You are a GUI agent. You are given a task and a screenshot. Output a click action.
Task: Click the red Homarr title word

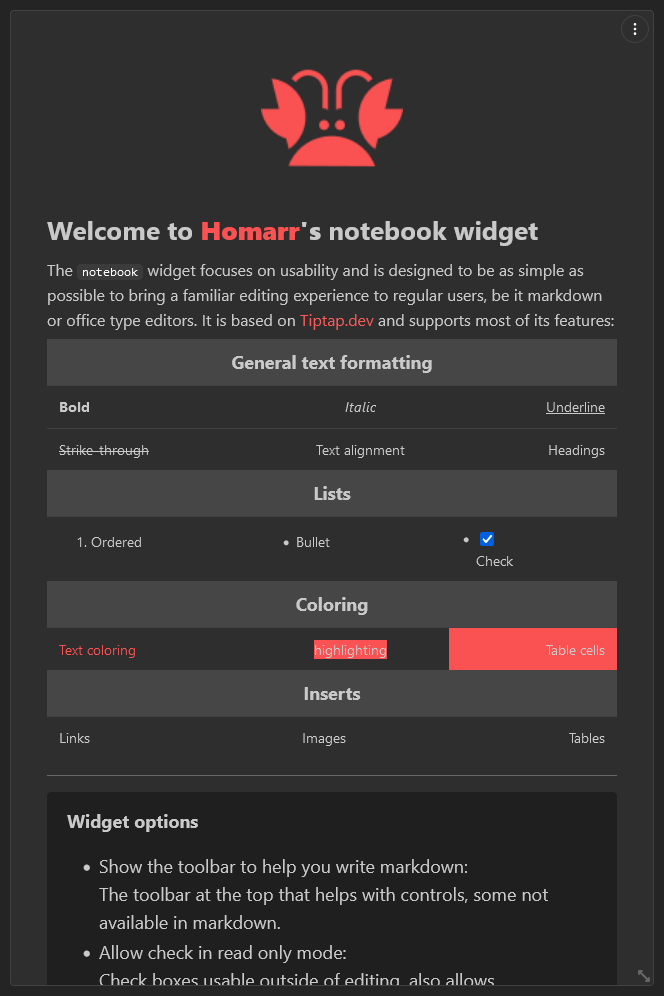(x=250, y=231)
